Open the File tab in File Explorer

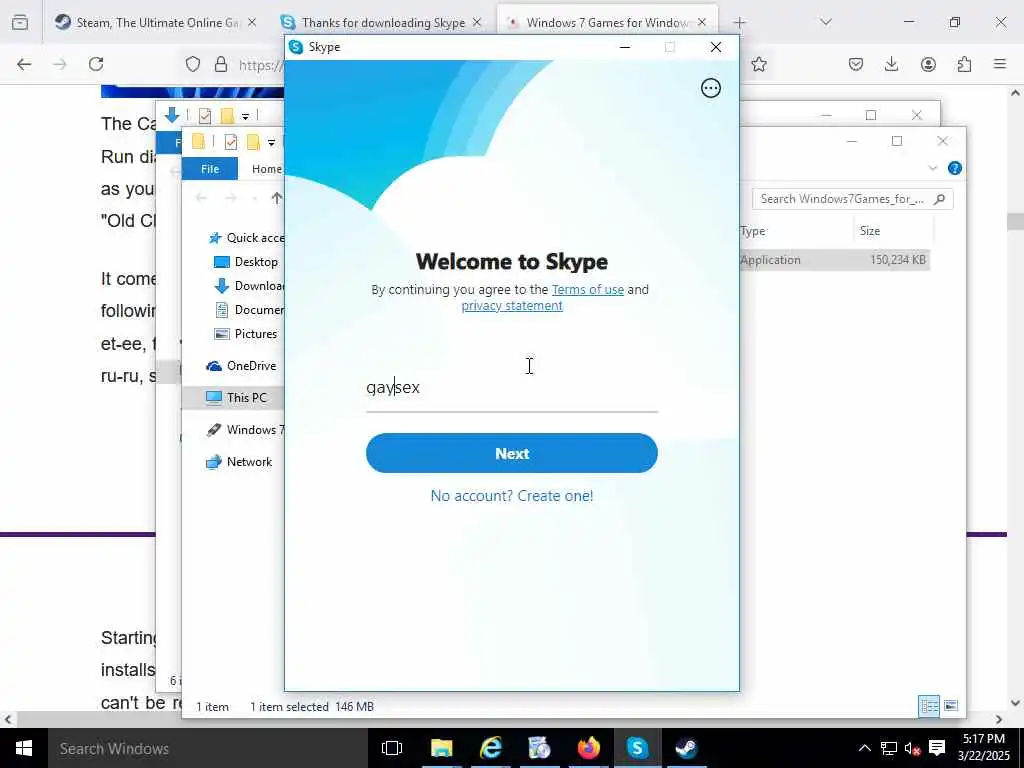210,168
